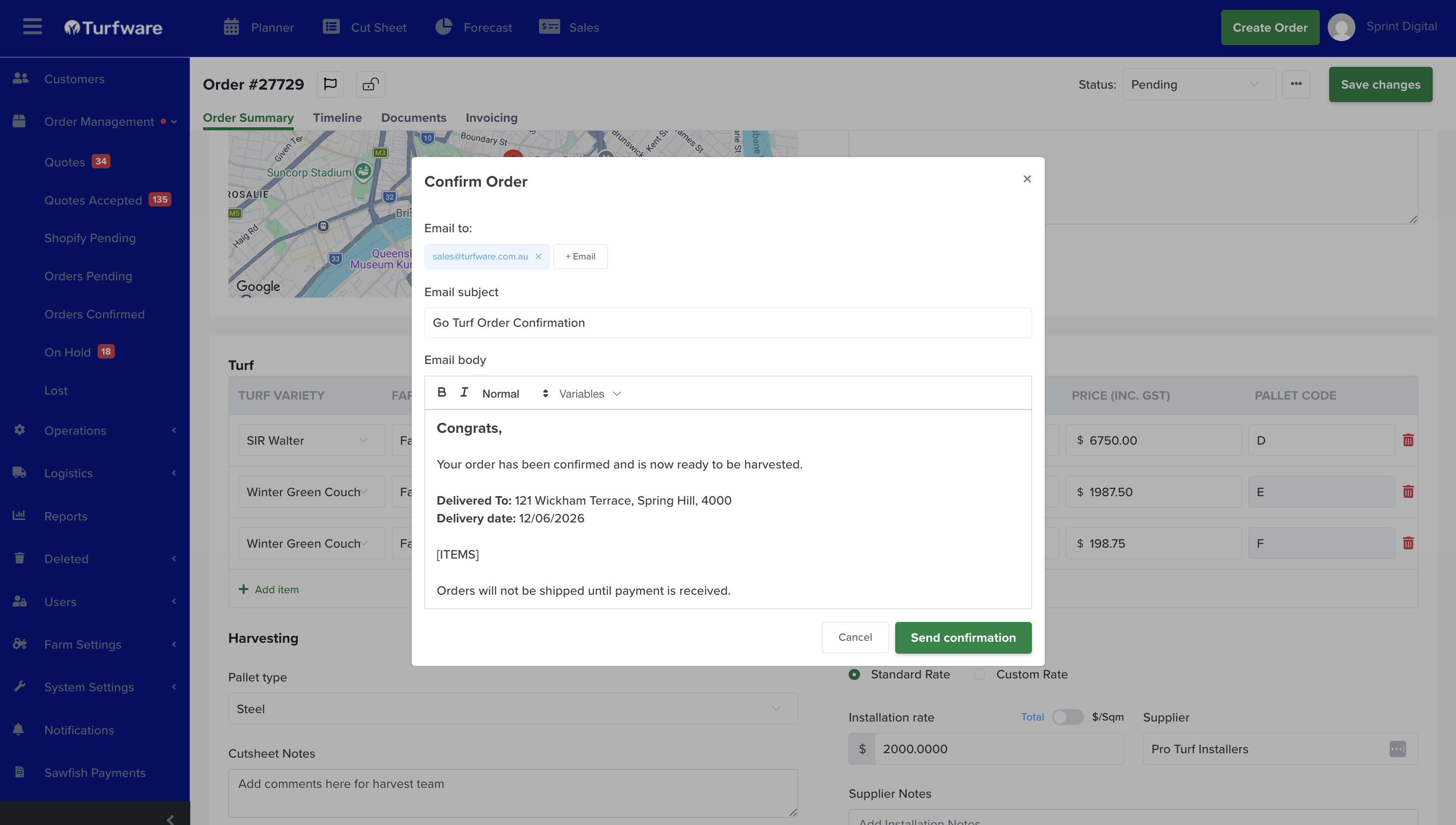The width and height of the screenshot is (1456, 825).
Task: Delete the pallet code E row
Action: pos(1408,492)
